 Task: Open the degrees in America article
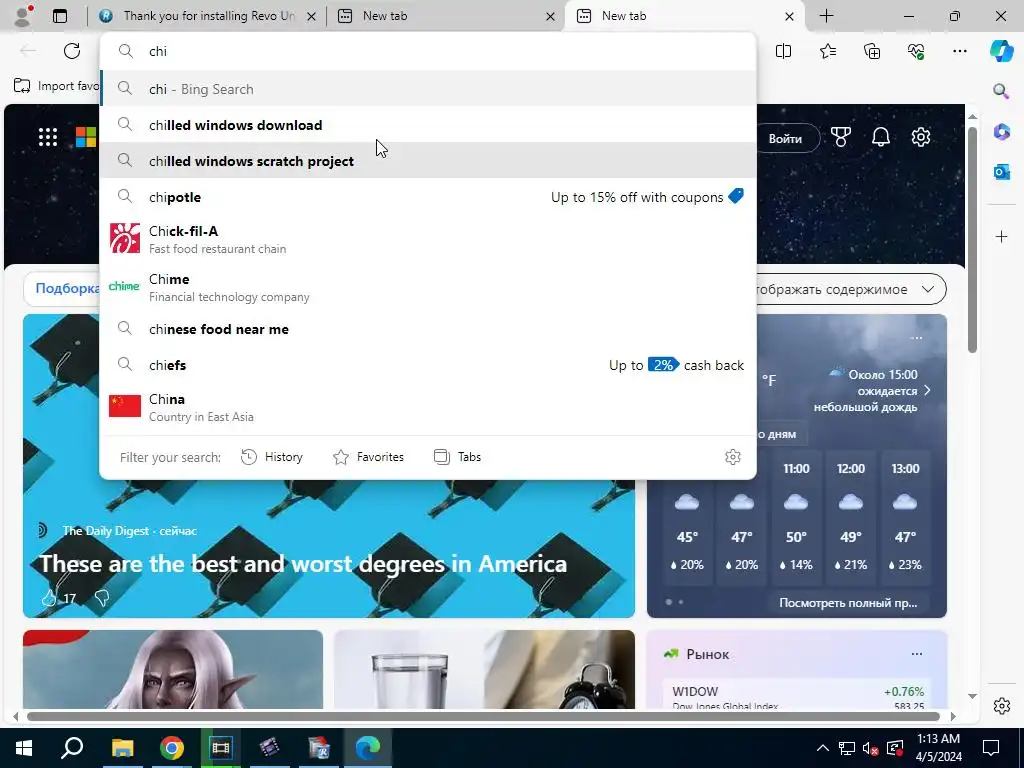tap(303, 564)
